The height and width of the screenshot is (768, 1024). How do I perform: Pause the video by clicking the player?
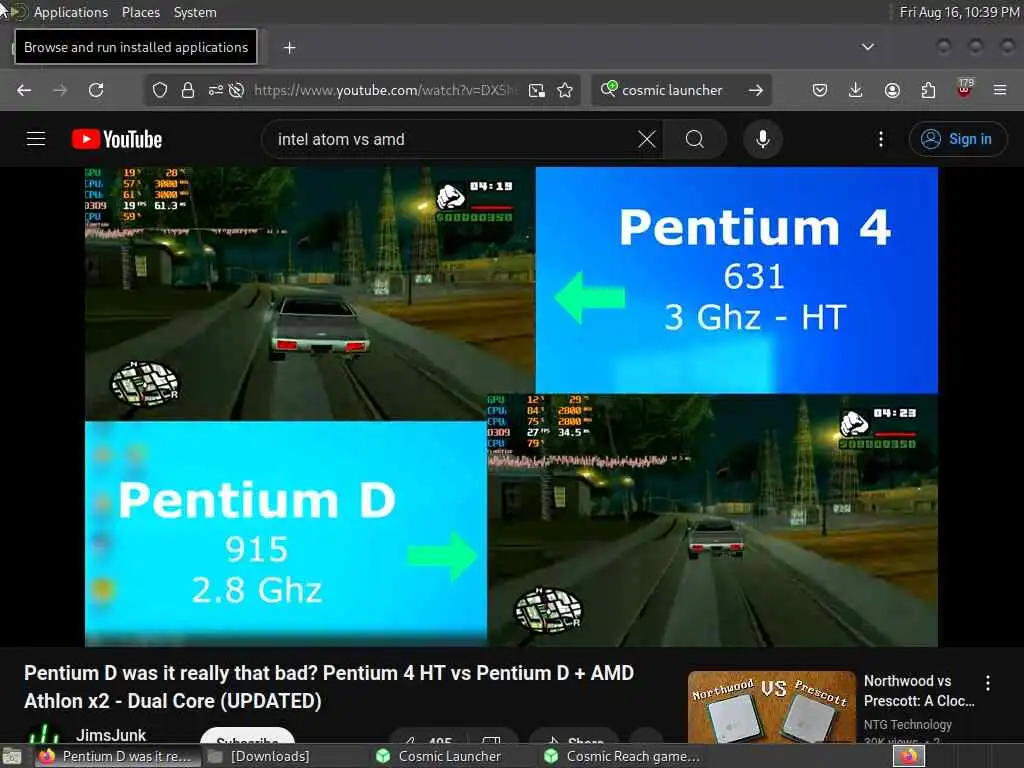coord(511,406)
